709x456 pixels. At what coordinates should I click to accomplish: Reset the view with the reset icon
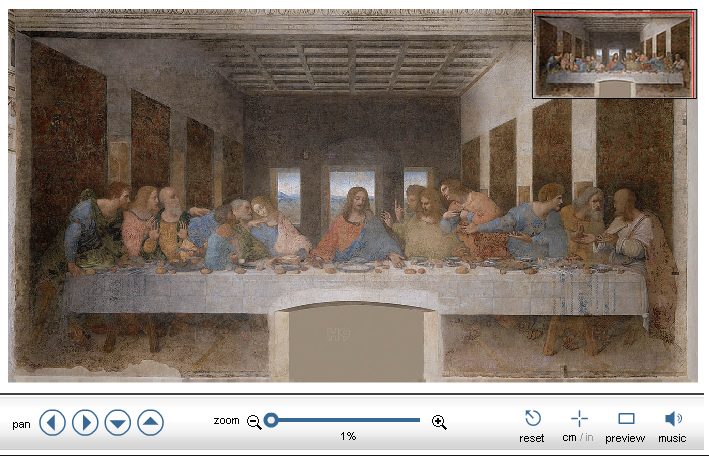533,418
